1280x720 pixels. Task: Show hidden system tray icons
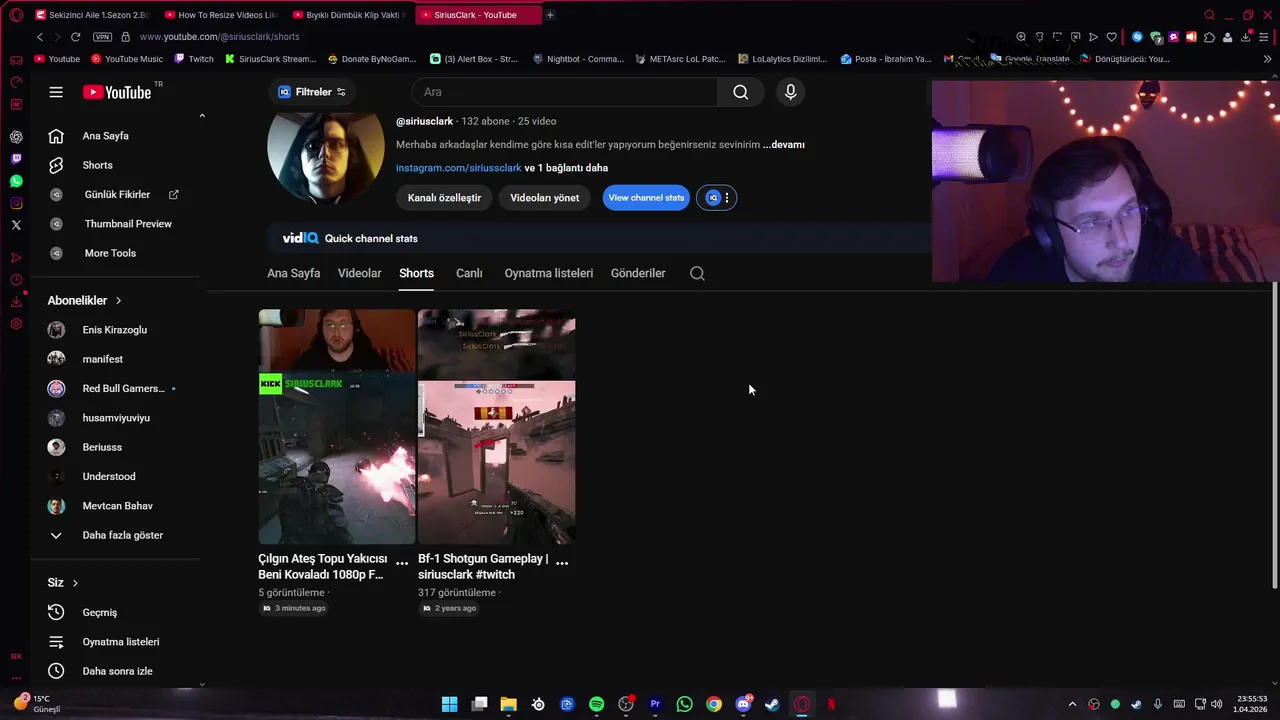click(1073, 704)
